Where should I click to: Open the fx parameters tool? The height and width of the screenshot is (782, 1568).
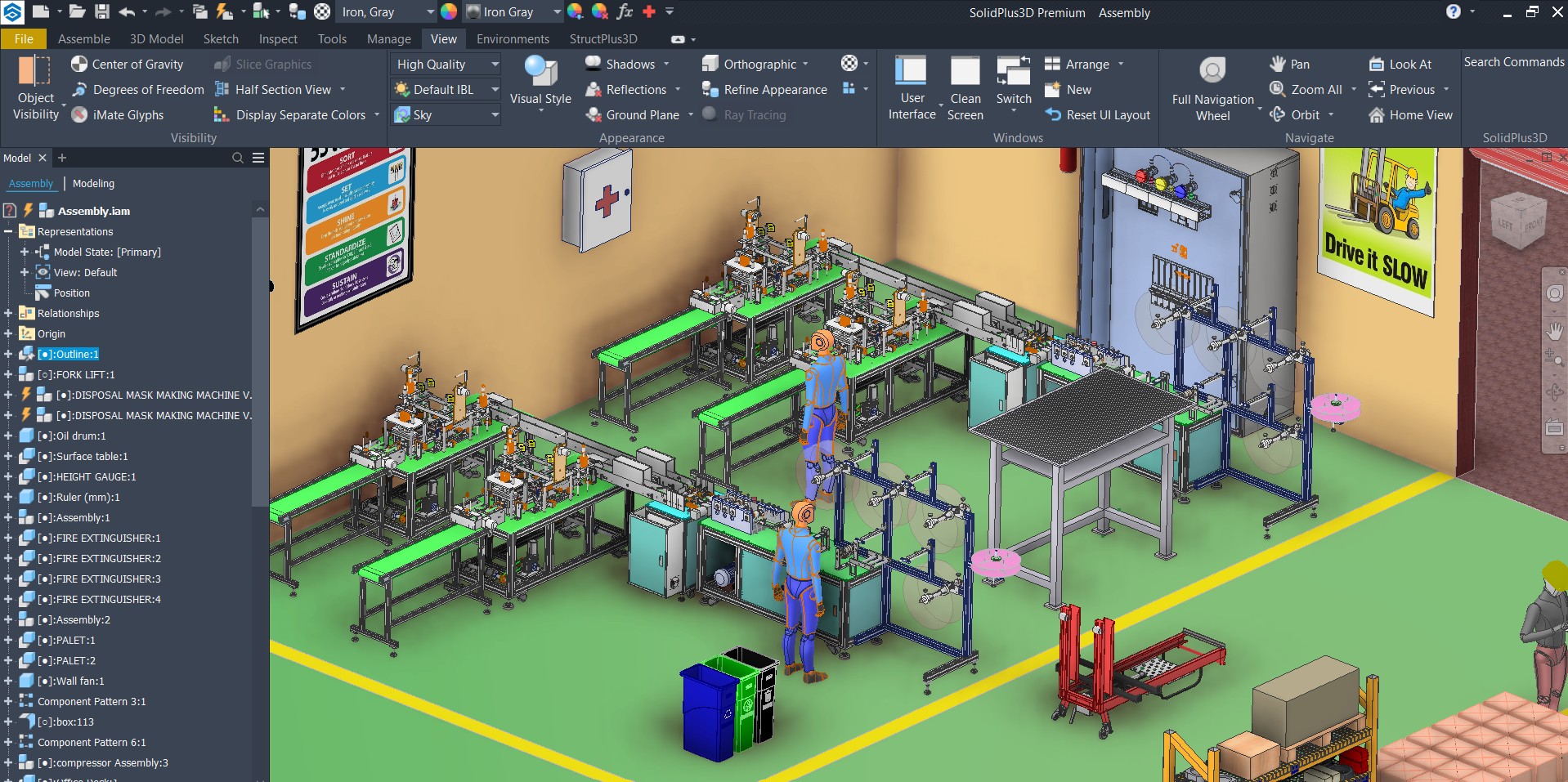coord(625,11)
